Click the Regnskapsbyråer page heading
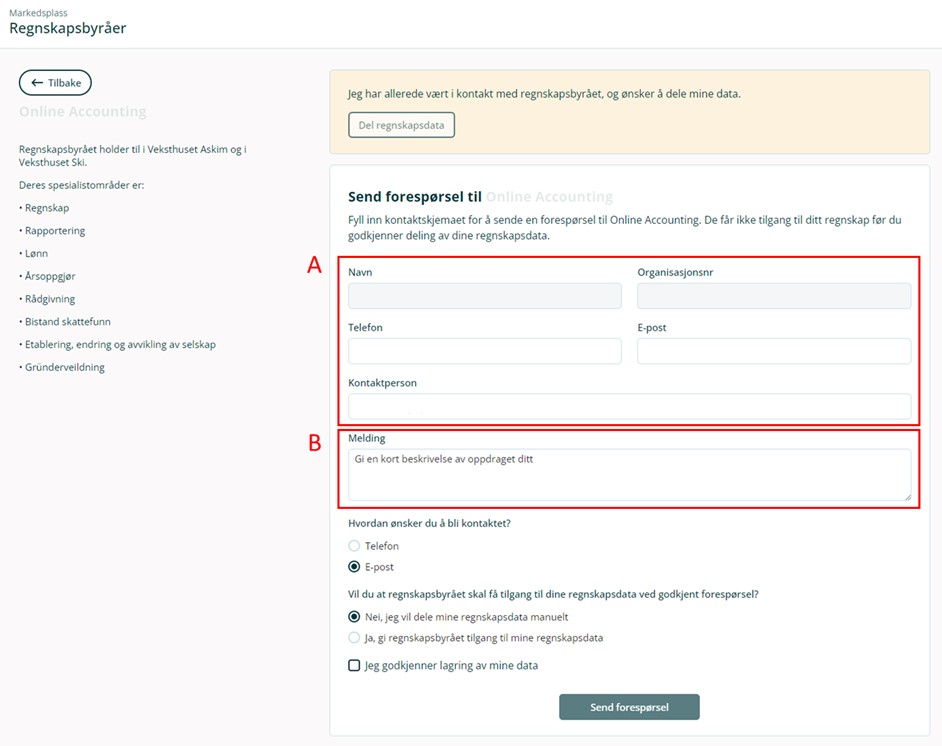This screenshot has height=746, width=942. pyautogui.click(x=67, y=29)
